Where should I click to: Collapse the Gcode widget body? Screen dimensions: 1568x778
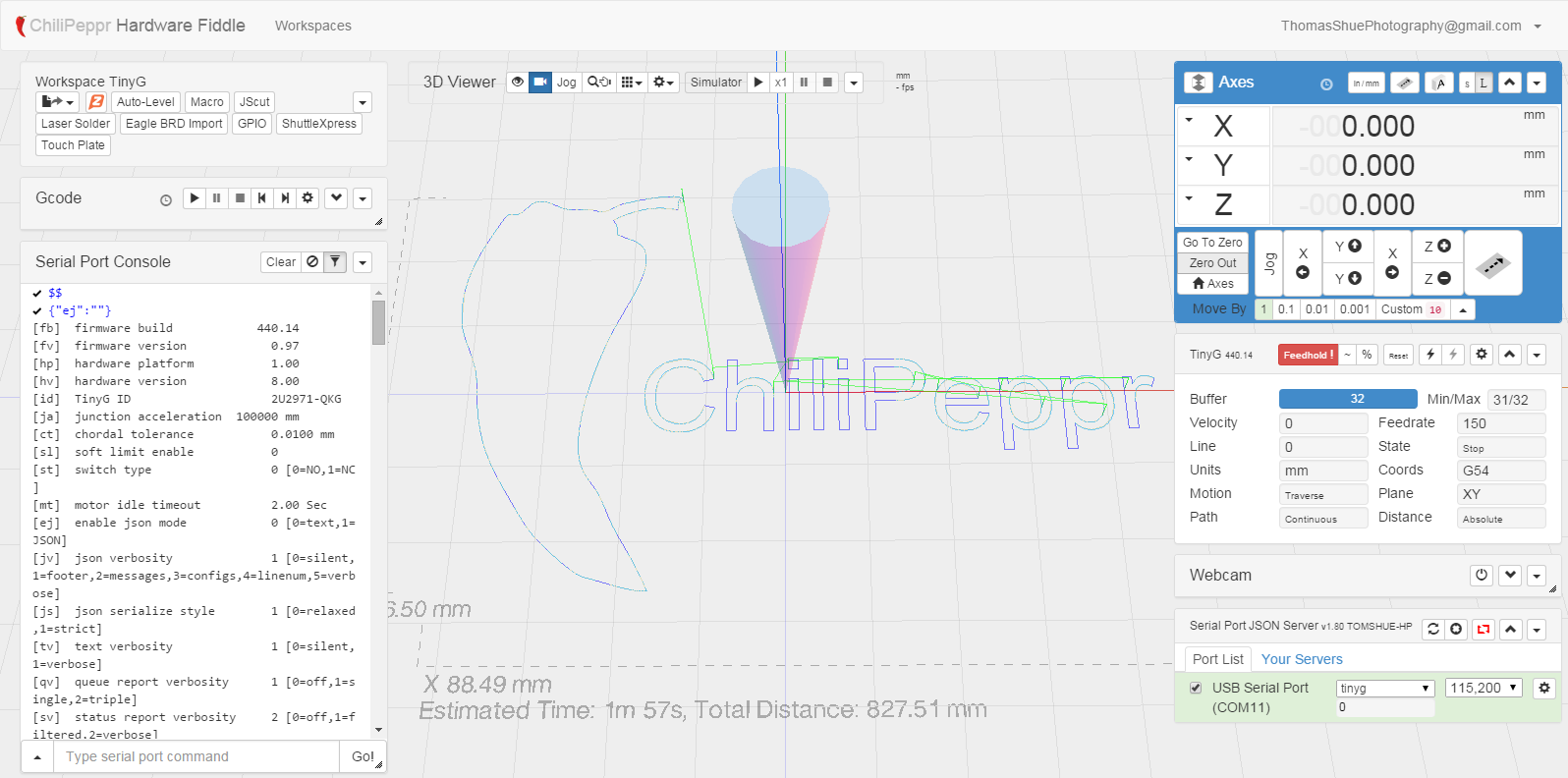click(x=336, y=198)
